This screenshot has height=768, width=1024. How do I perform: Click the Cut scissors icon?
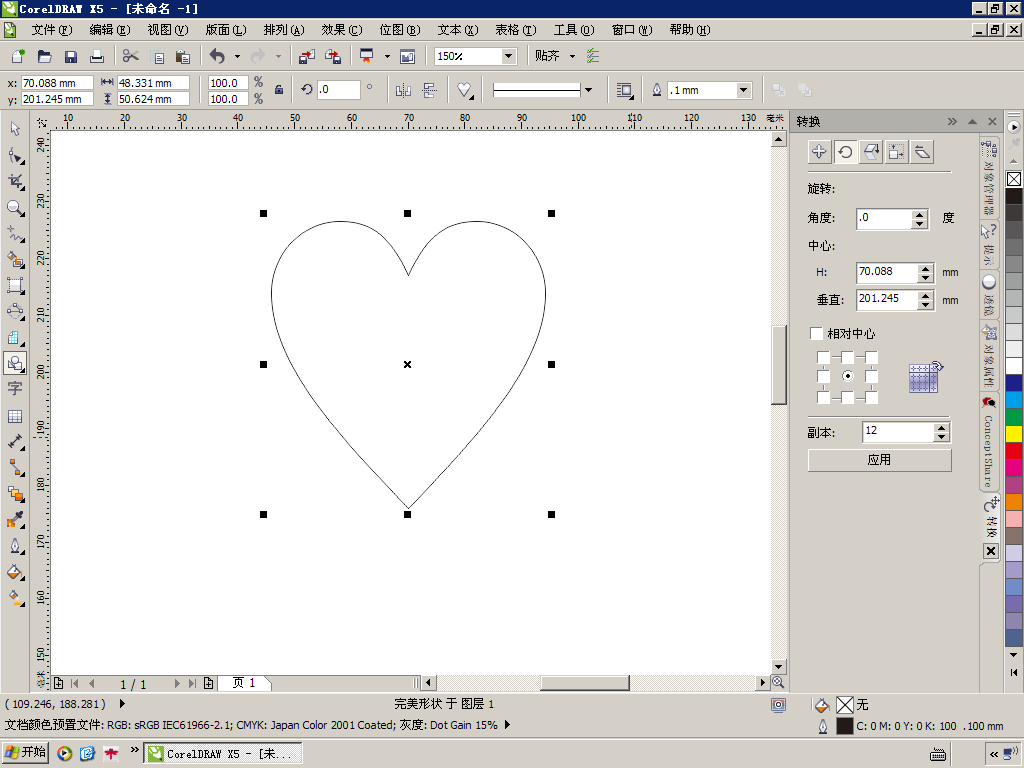131,56
